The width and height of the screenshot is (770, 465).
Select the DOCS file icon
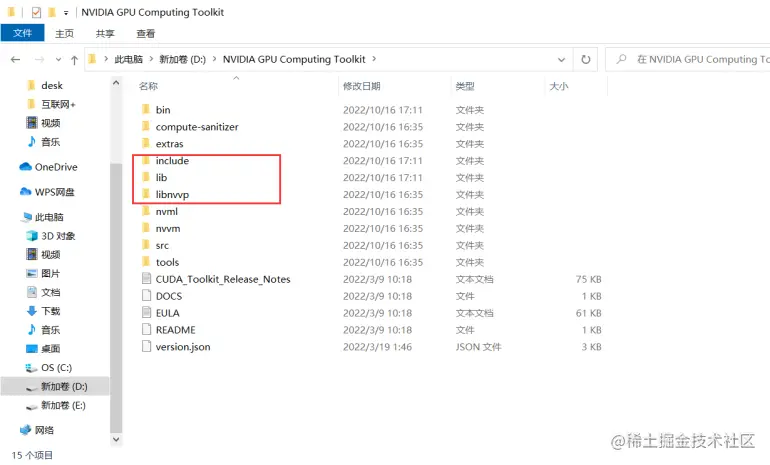pos(146,295)
